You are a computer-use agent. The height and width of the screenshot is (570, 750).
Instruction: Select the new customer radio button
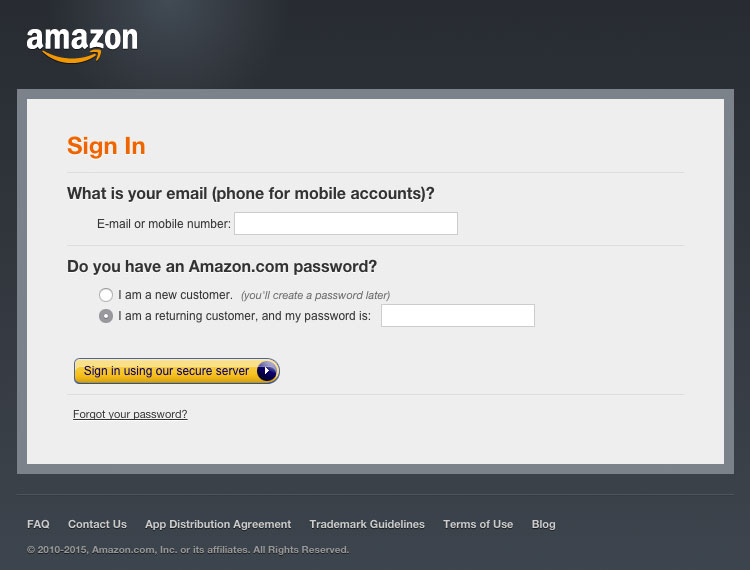(x=106, y=295)
